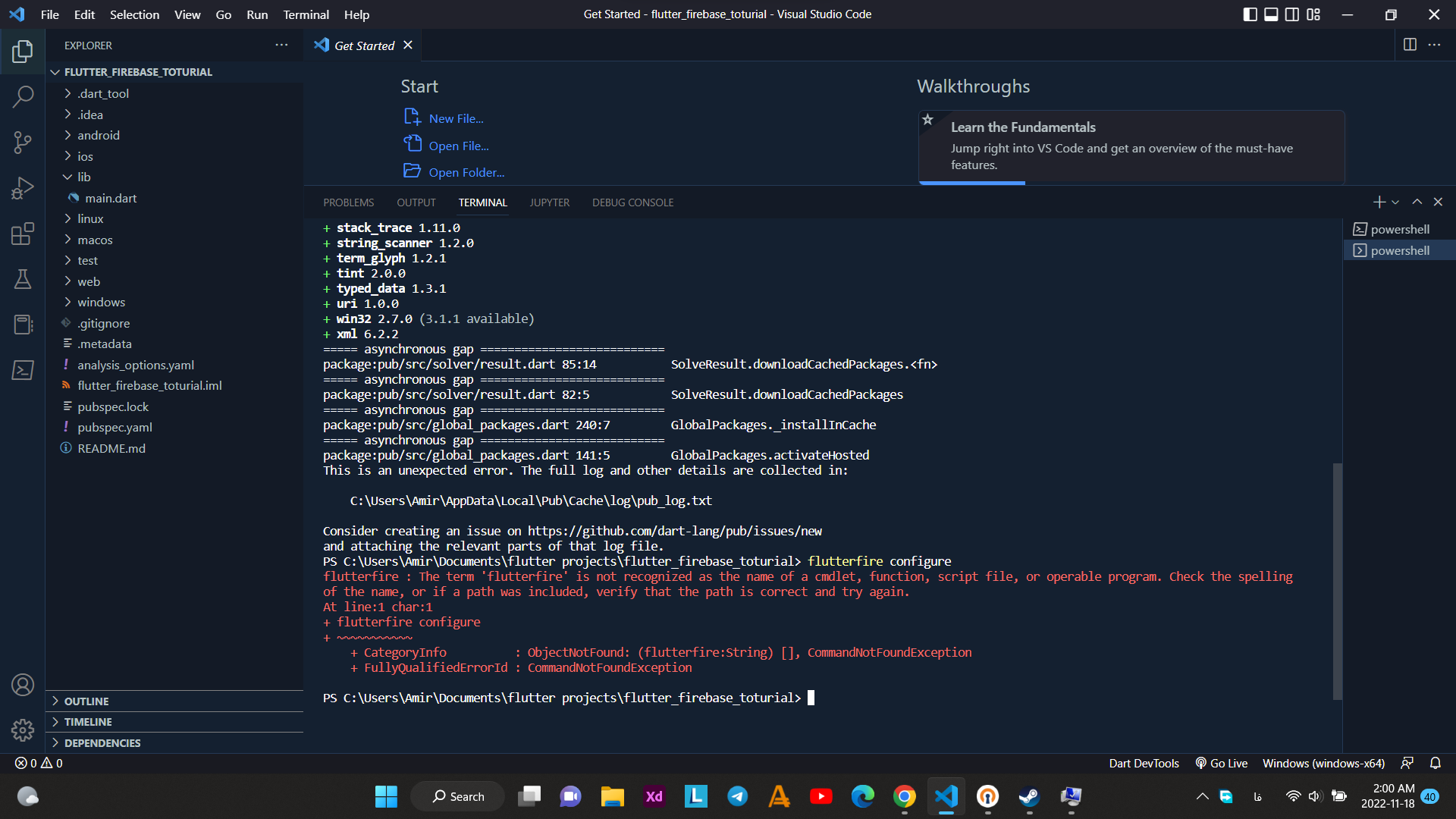Open feedback icon in status bar
Viewport: 1456px width, 819px height.
coord(1407,763)
